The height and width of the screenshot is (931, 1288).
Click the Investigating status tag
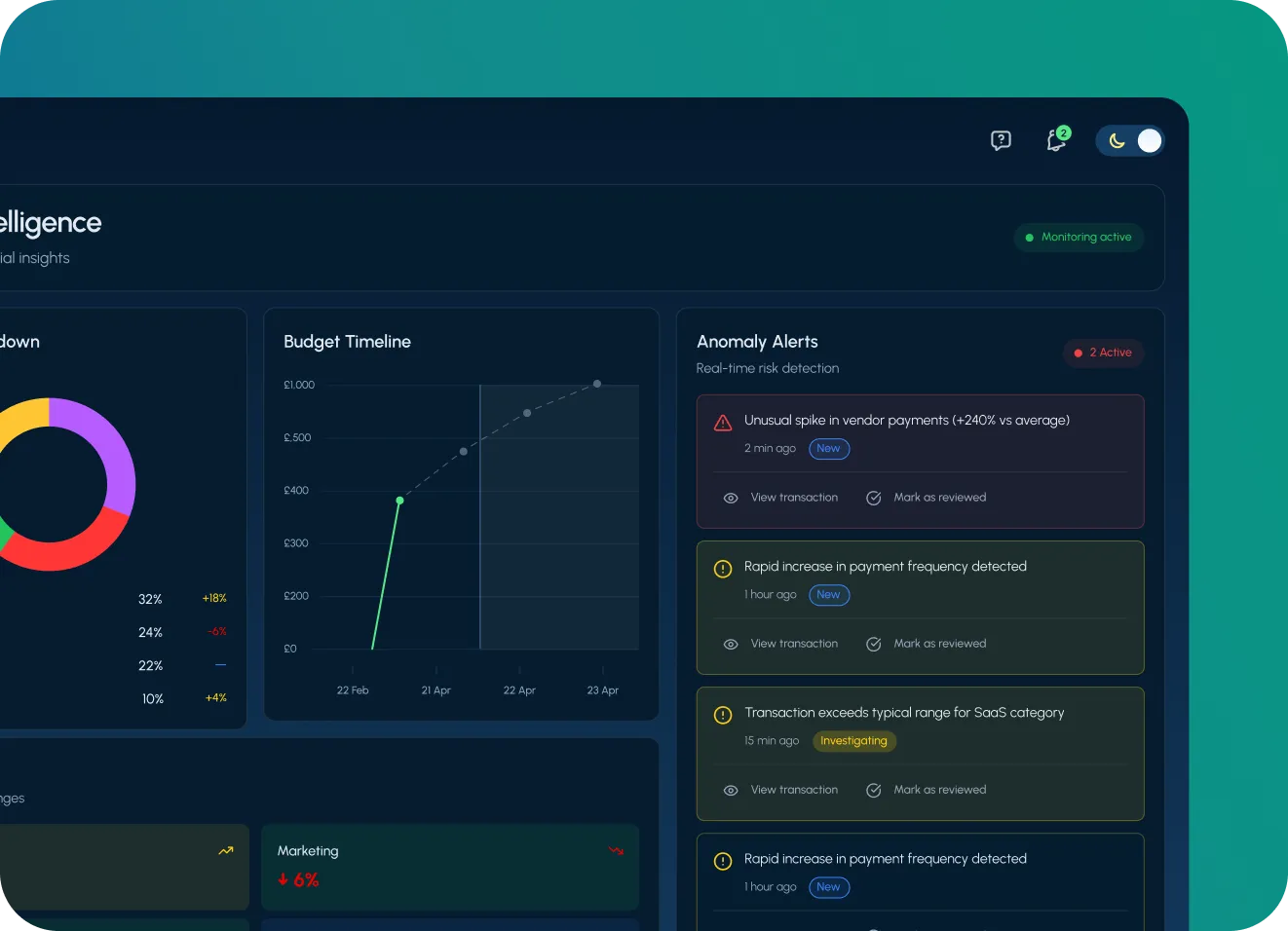click(x=854, y=741)
